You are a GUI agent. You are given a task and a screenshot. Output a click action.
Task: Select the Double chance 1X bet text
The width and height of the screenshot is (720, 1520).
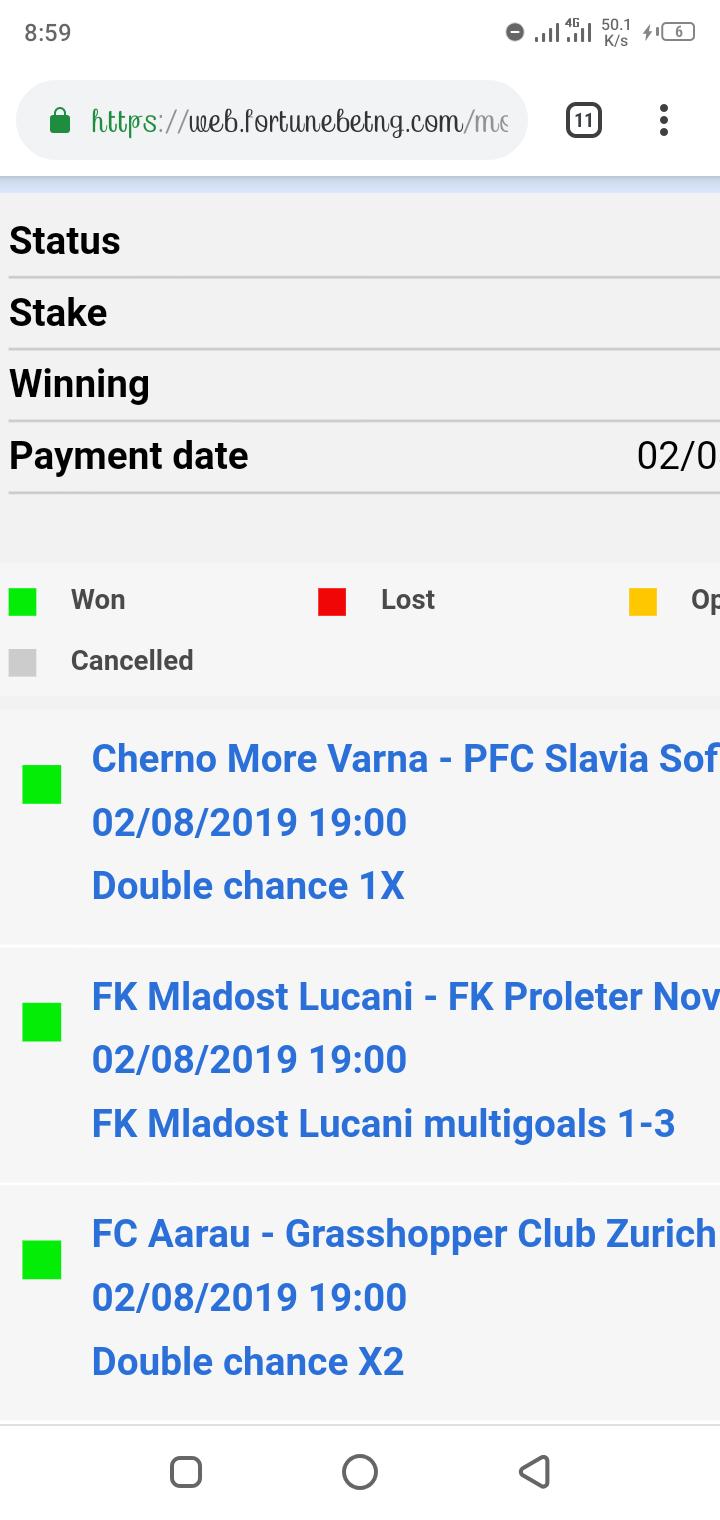[x=248, y=886]
